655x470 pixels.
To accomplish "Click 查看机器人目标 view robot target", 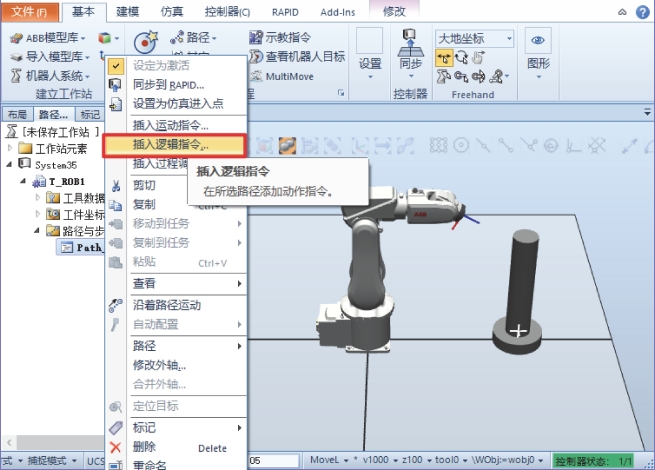I will pyautogui.click(x=297, y=56).
